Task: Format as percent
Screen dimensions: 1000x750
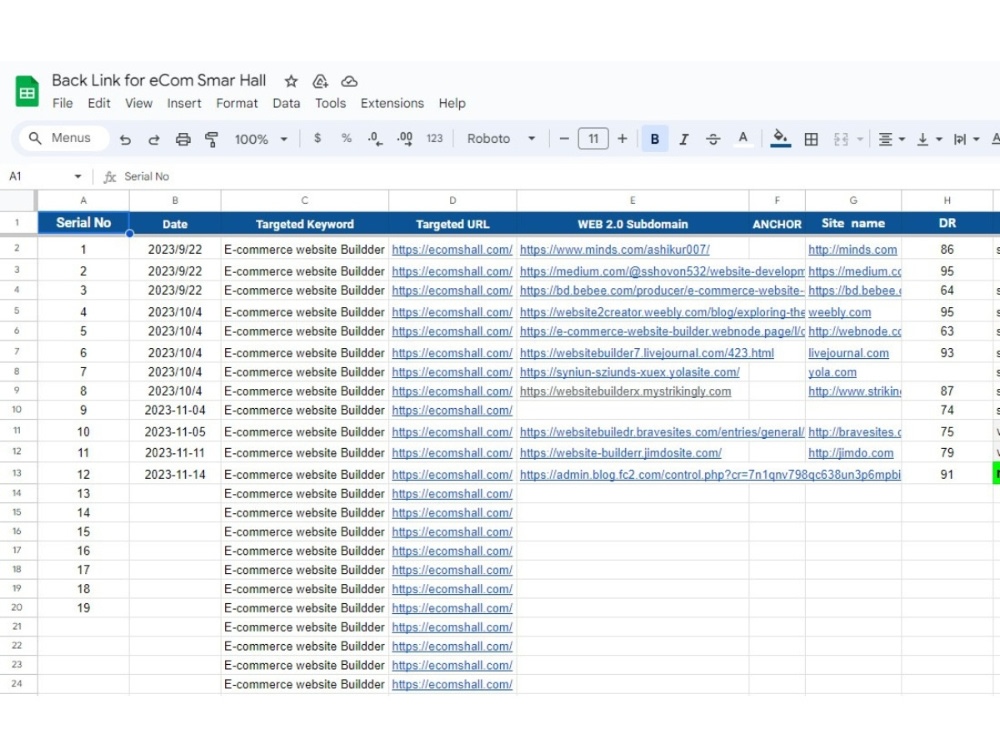Action: pos(346,138)
